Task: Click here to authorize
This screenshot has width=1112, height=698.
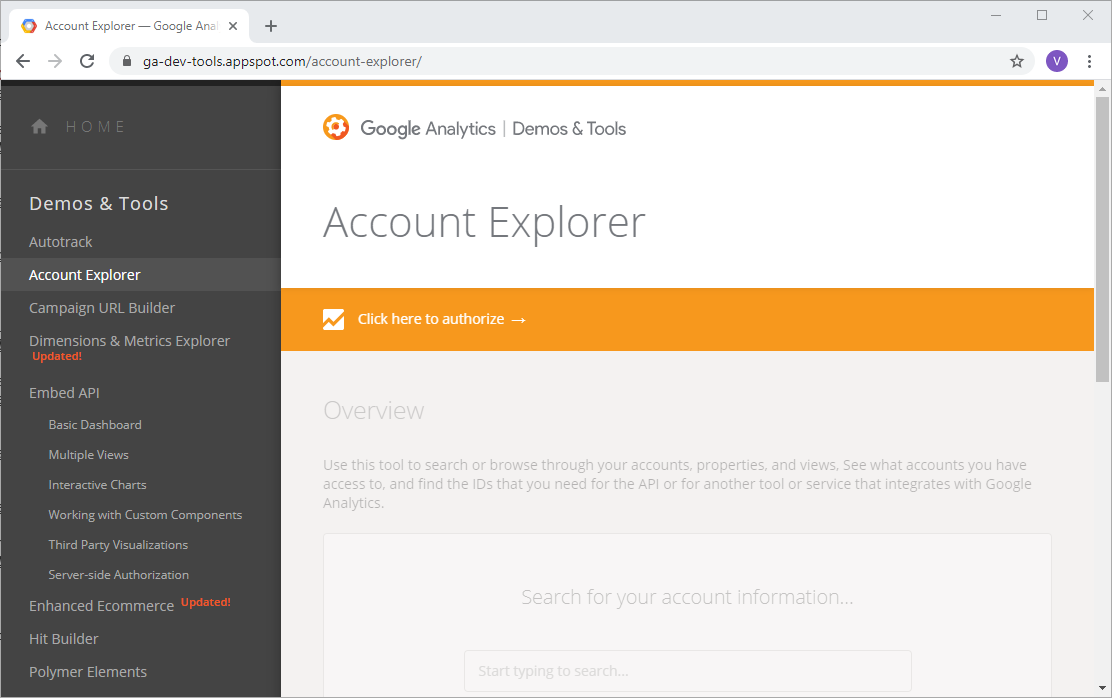Action: tap(442, 320)
